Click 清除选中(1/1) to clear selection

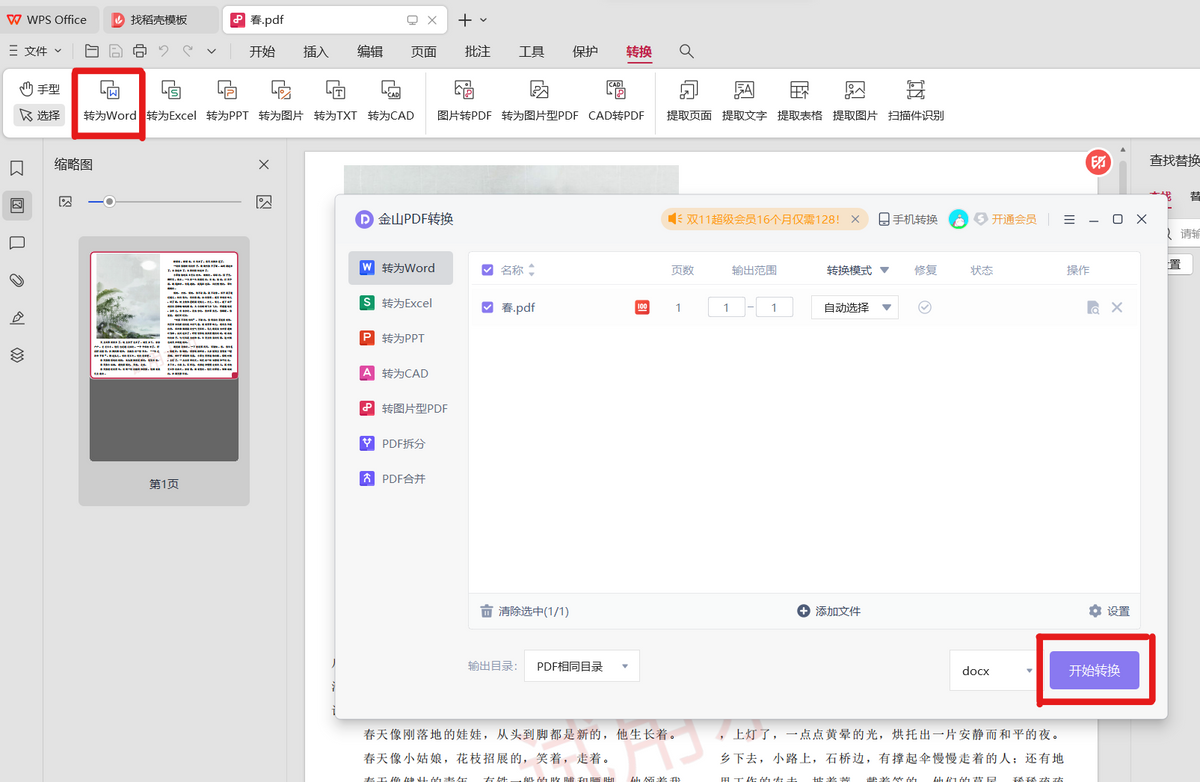point(525,611)
